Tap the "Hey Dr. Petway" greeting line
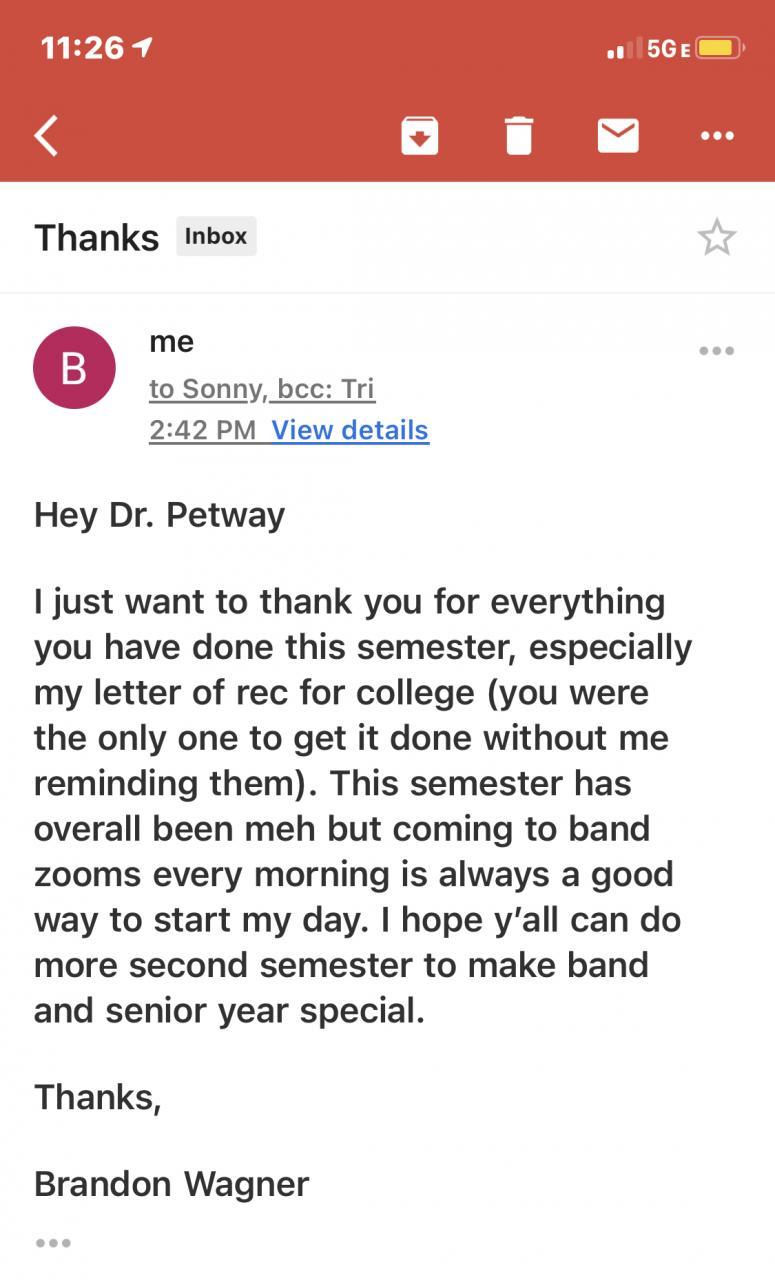775x1280 pixels. click(x=160, y=515)
